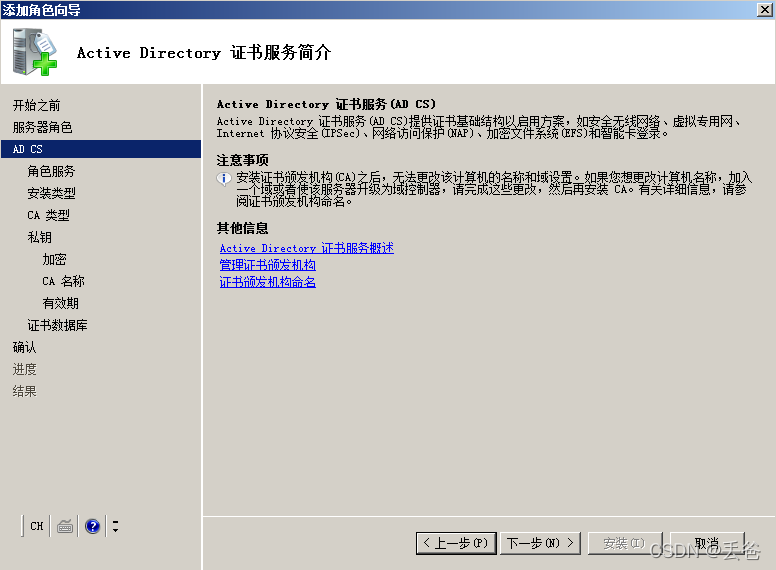Select the 服务器角色 step in sidebar
Image resolution: width=776 pixels, height=570 pixels.
coord(43,127)
